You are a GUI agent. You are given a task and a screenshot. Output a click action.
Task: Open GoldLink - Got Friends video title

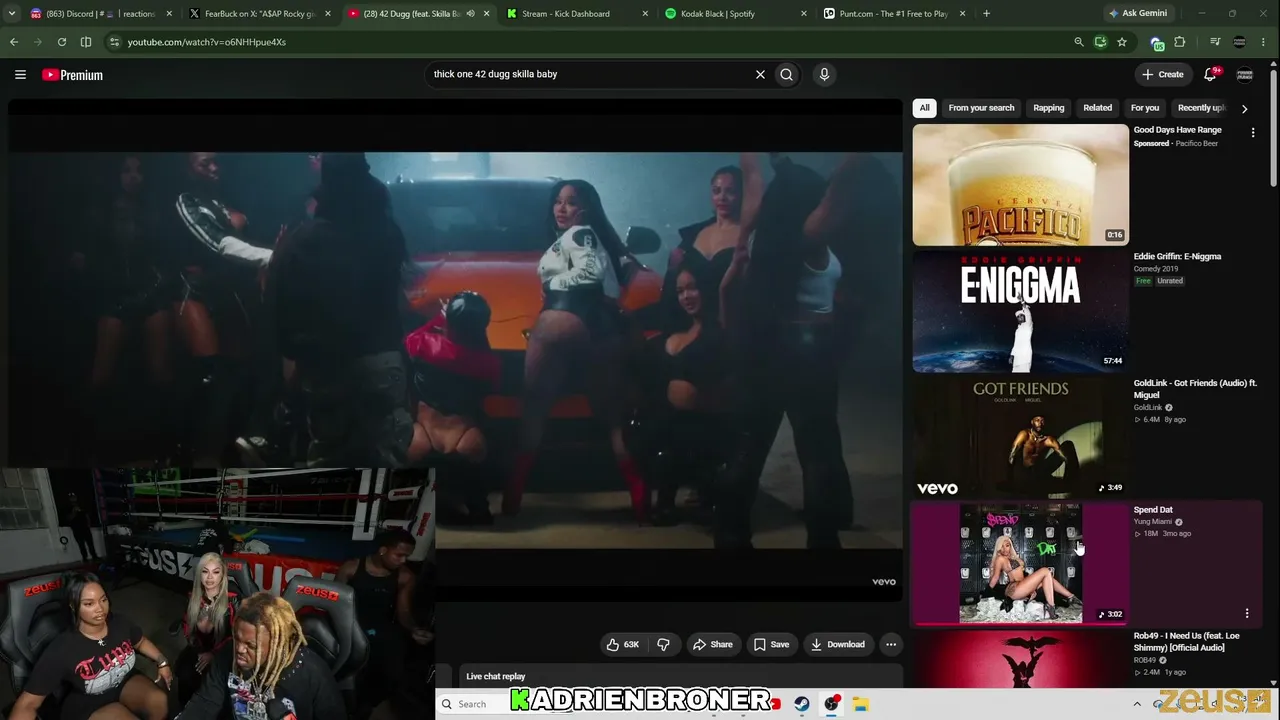point(1195,389)
